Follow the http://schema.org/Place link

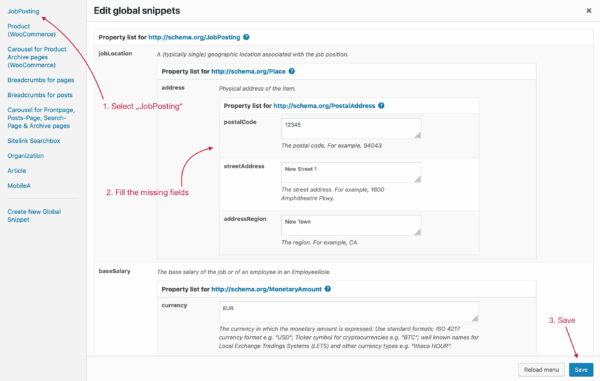click(248, 71)
